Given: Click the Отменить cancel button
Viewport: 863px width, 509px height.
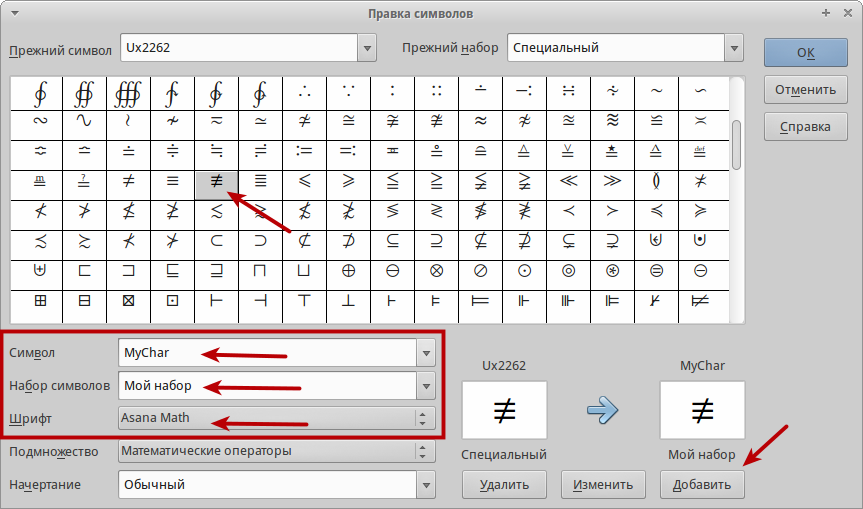Looking at the screenshot, I should pos(806,90).
